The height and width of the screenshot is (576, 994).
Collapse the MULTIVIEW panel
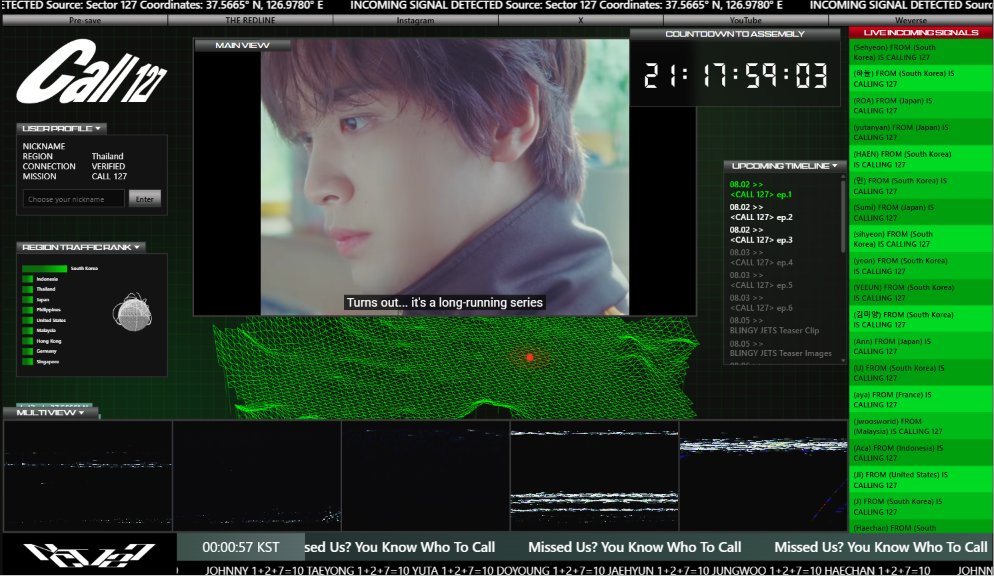(51, 413)
